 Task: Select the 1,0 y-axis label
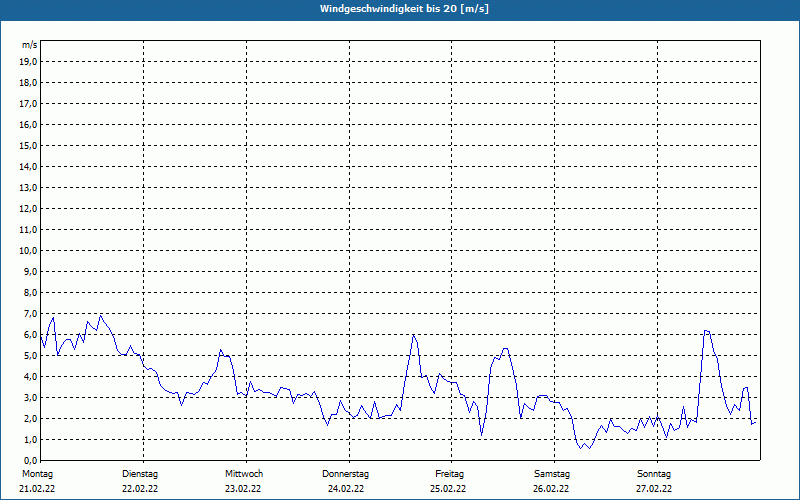[30, 439]
